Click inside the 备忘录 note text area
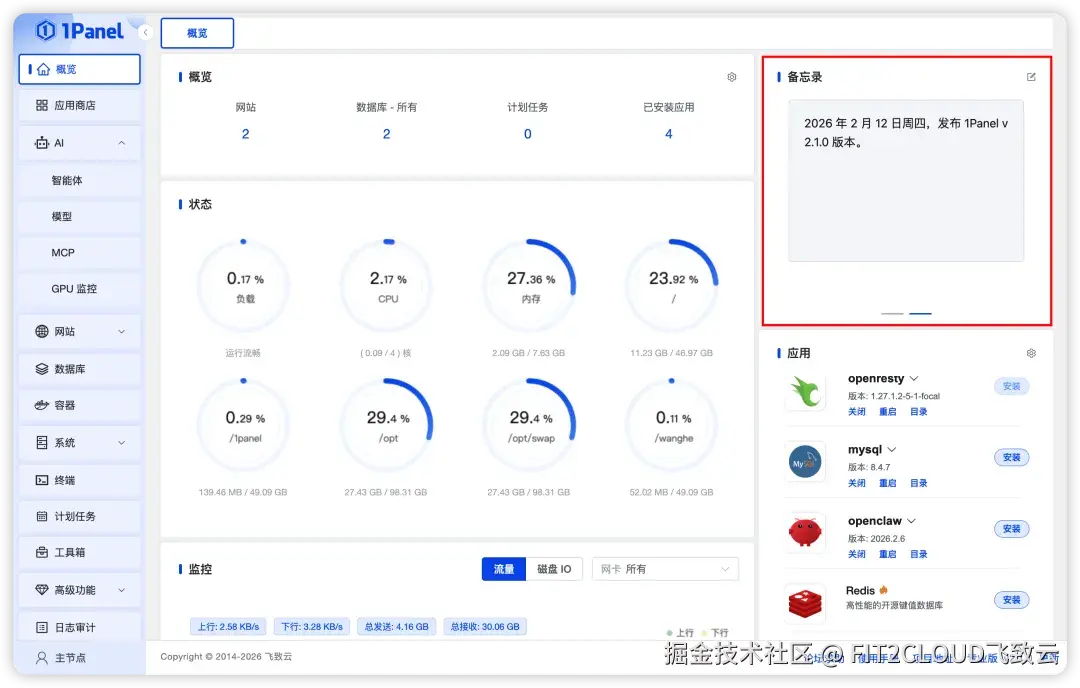1080x688 pixels. pyautogui.click(x=906, y=180)
